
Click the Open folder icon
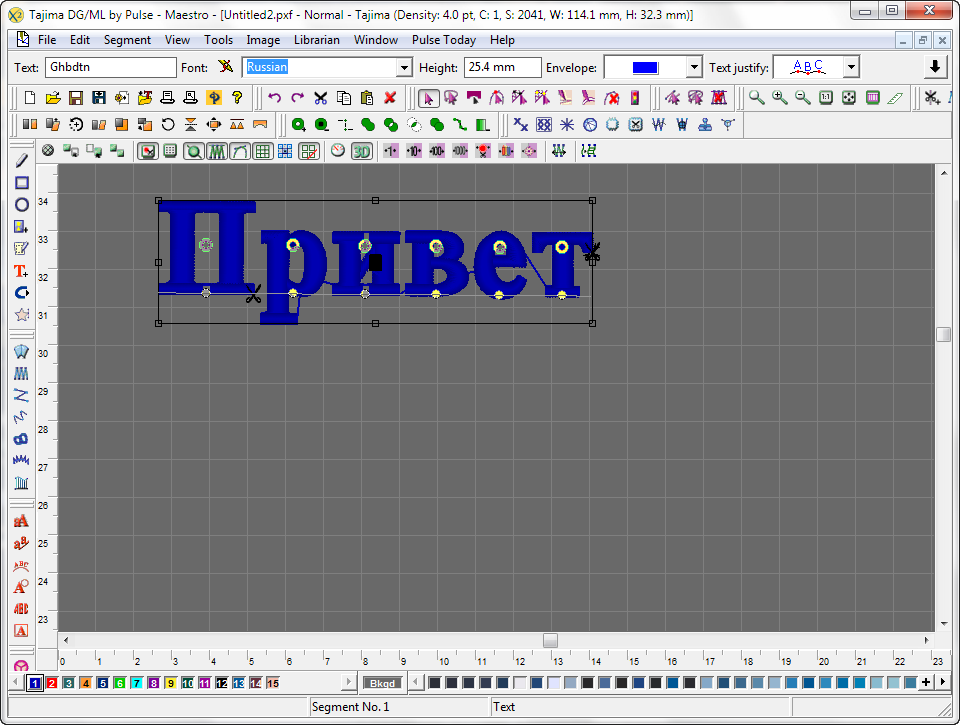coord(53,98)
